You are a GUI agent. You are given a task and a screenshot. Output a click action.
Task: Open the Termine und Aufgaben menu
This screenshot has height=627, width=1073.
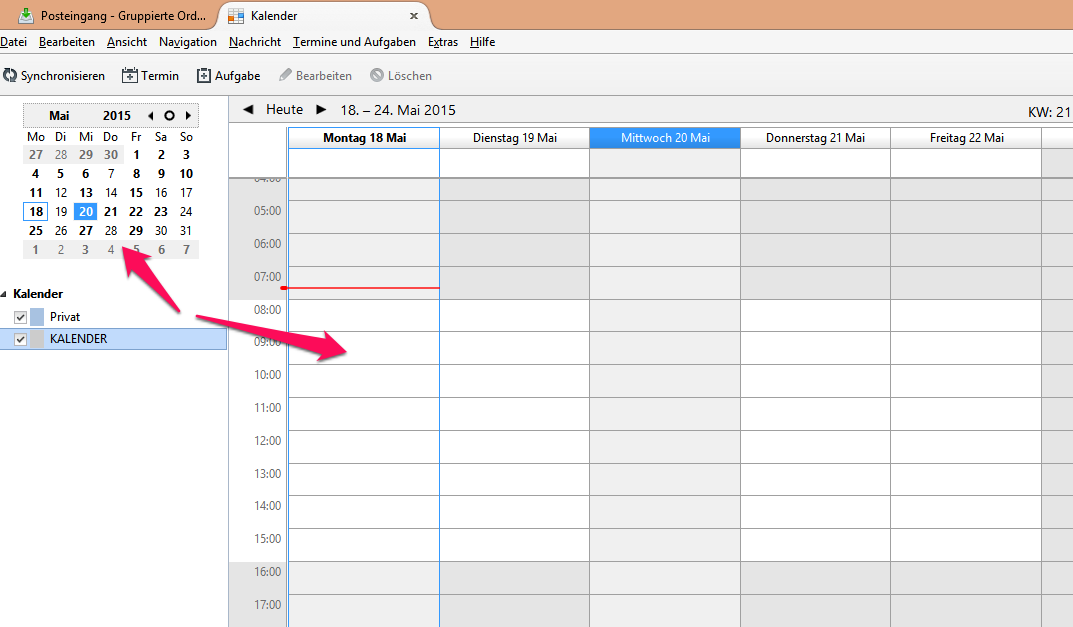(x=354, y=42)
